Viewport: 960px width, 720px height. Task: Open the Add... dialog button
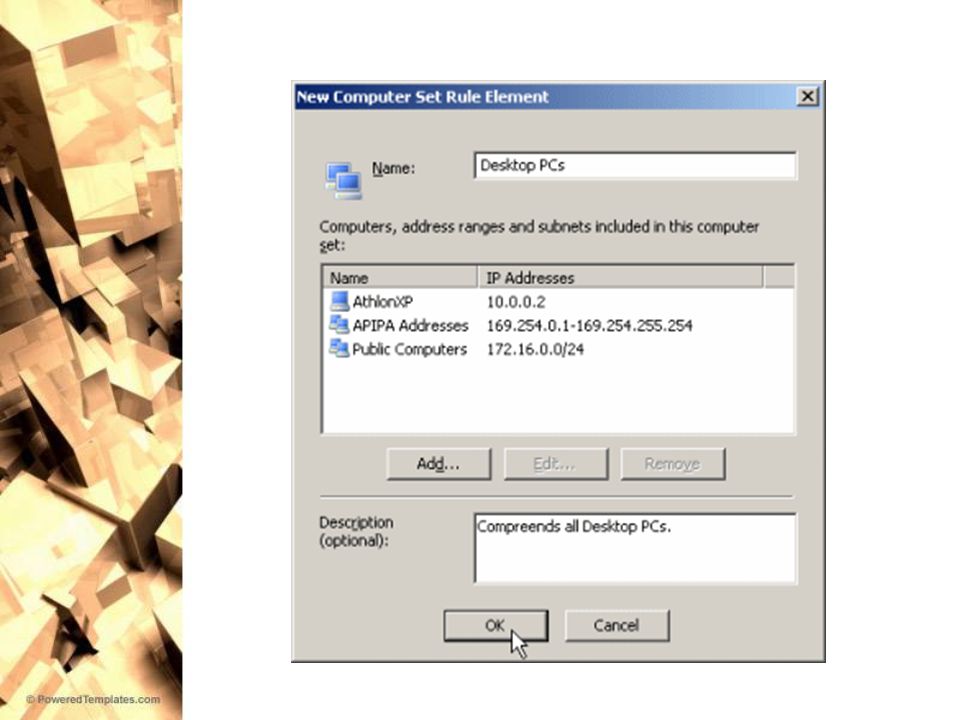(438, 463)
